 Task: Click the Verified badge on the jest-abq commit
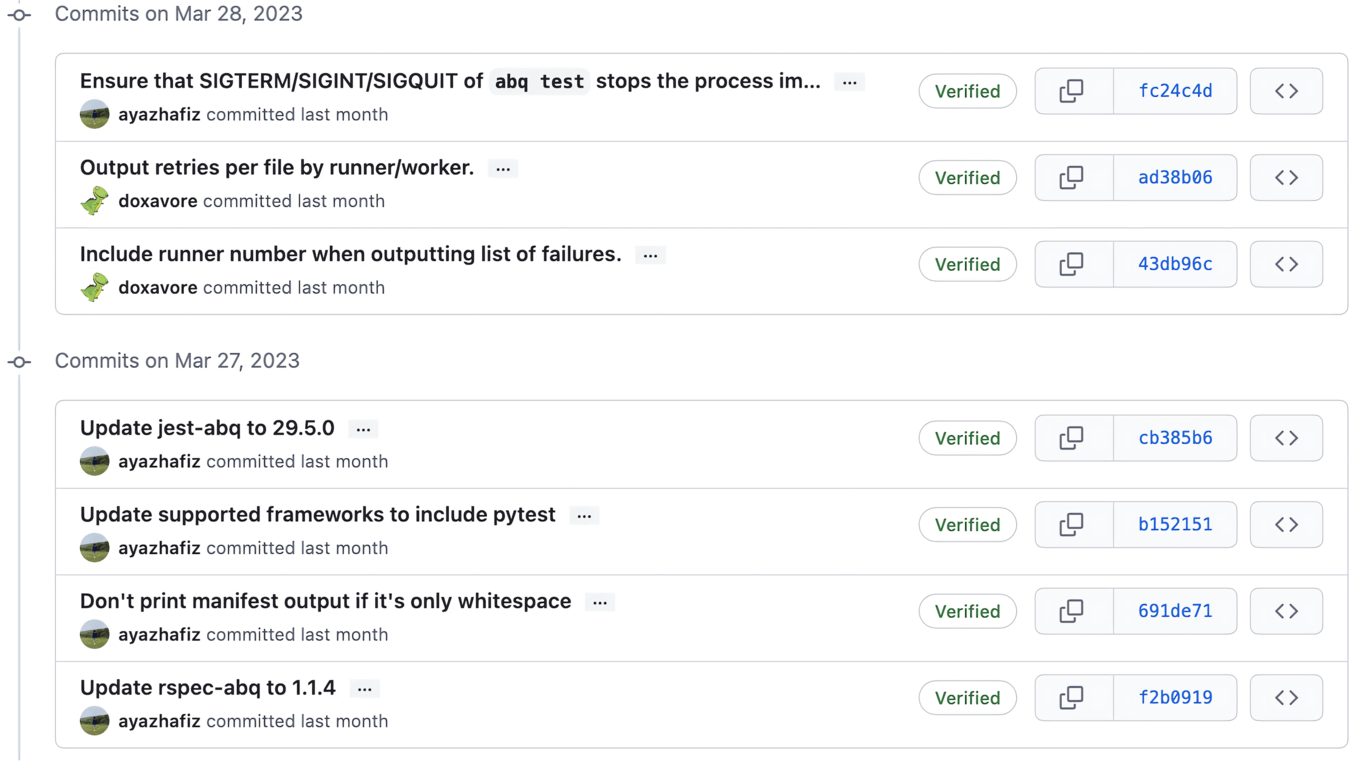[967, 438]
